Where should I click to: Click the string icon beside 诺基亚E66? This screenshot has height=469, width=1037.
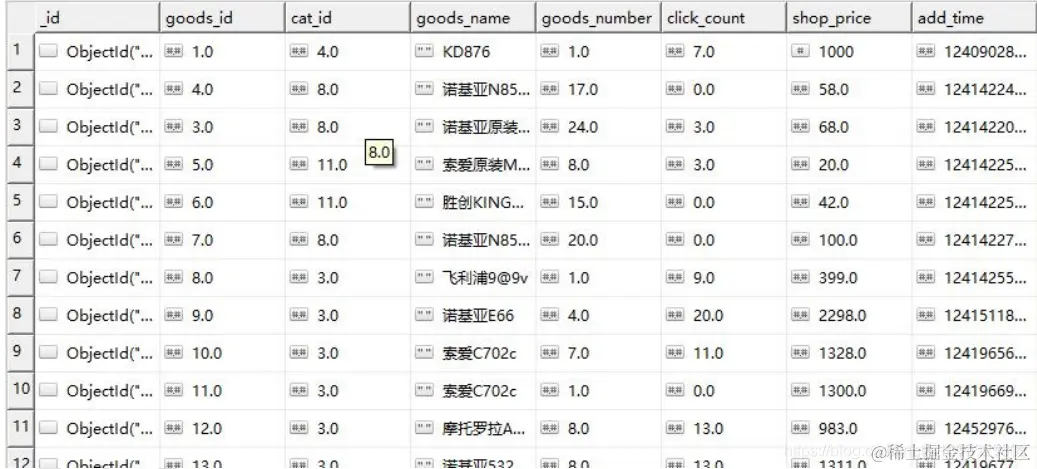tap(424, 316)
